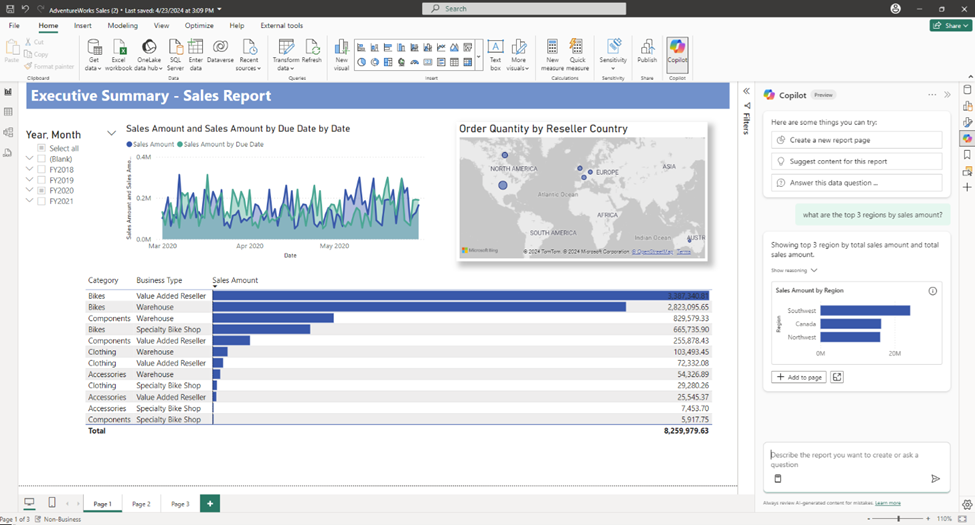Expand the Copilot visual to full size
This screenshot has height=525, width=975.
pyautogui.click(x=837, y=377)
